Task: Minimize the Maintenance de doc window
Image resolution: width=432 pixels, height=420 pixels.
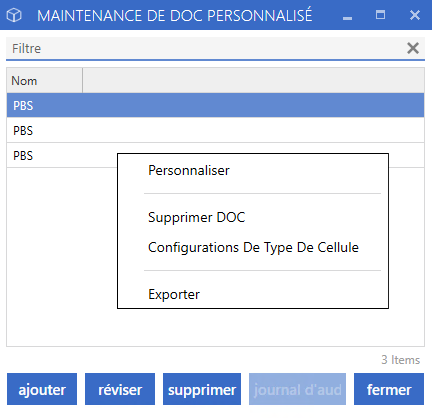Action: [x=347, y=16]
